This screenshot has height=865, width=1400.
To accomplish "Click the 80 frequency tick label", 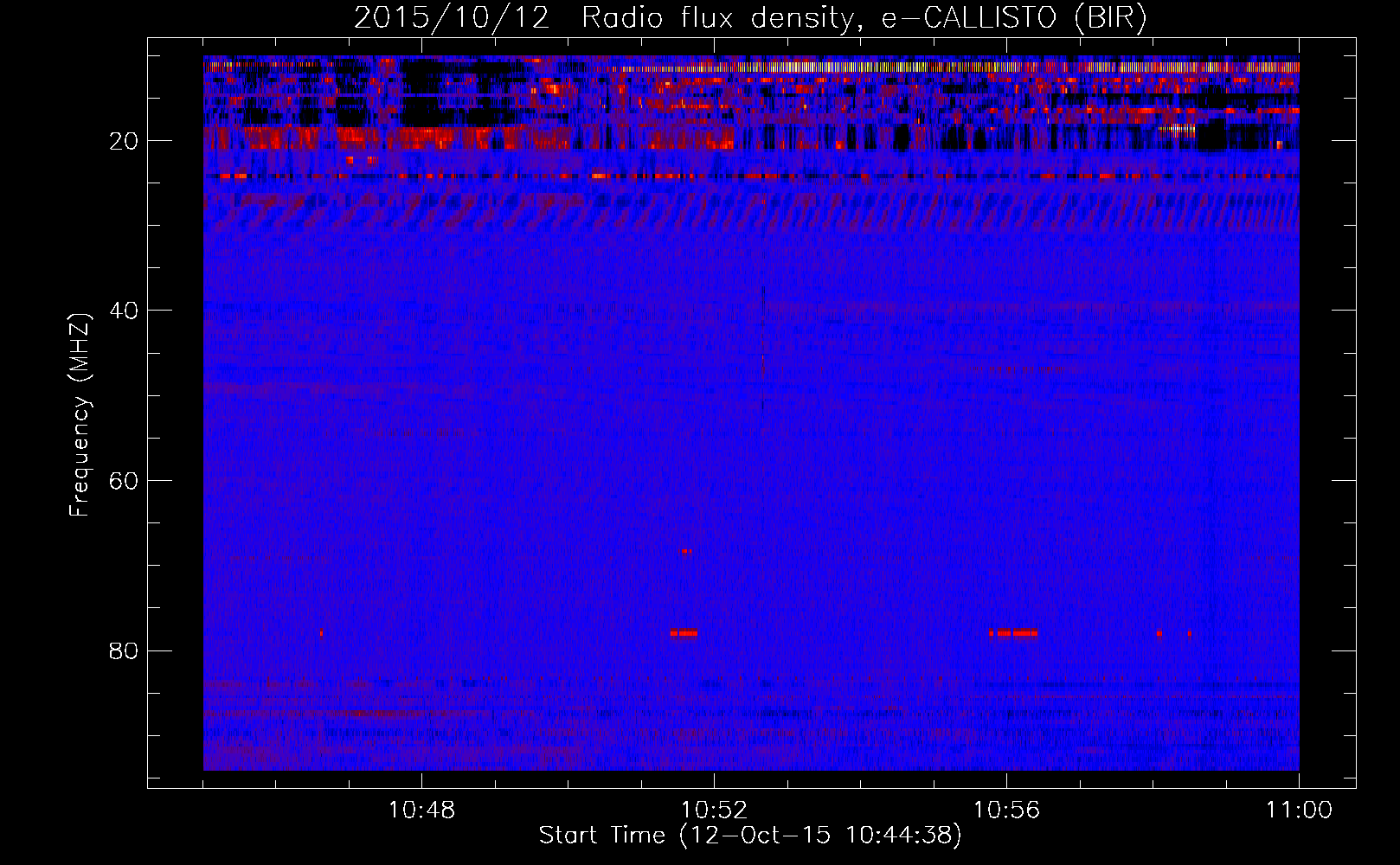I will point(124,651).
